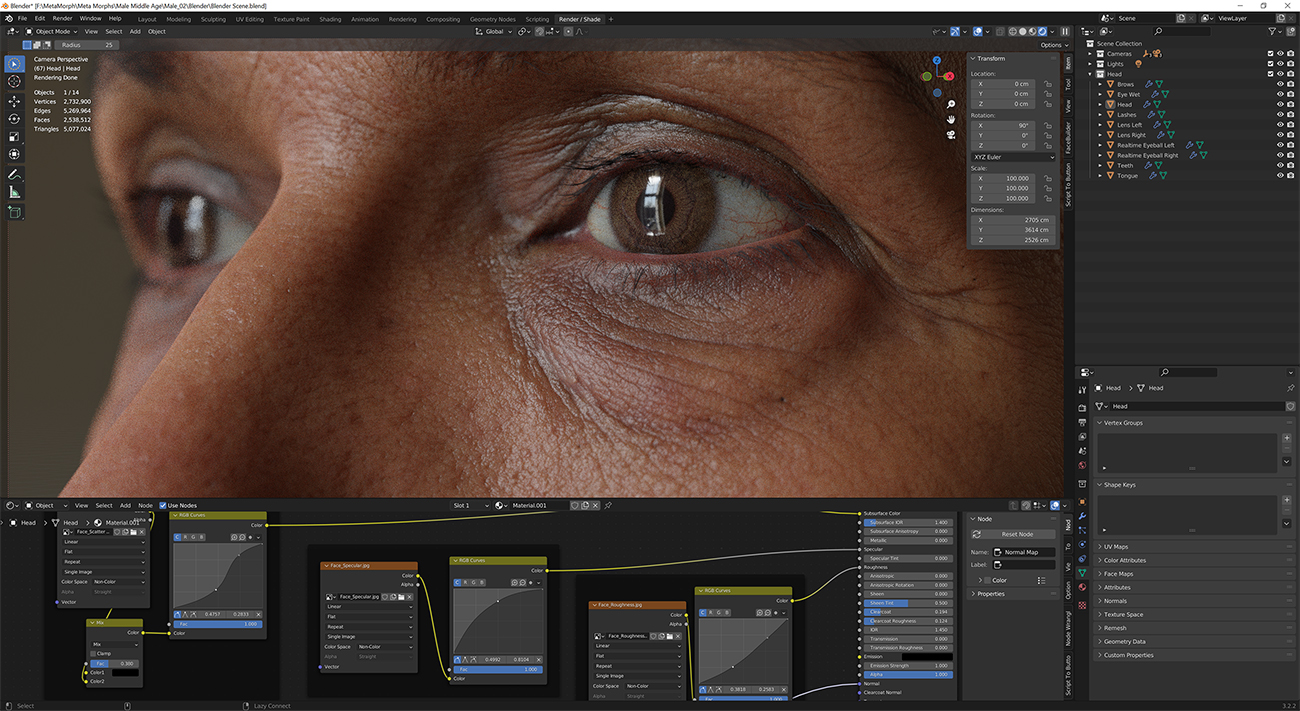Expand the Properties section in Node panel
Image resolution: width=1300 pixels, height=711 pixels.
(990, 594)
